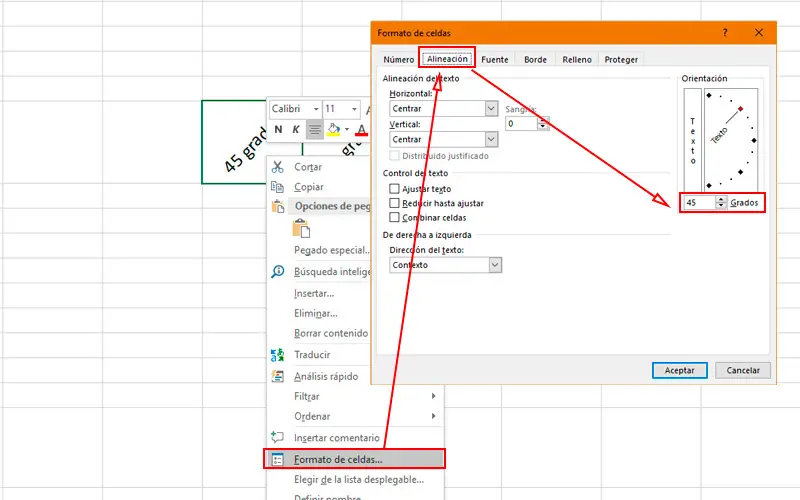The height and width of the screenshot is (500, 800).
Task: Toggle Distribuido justificado checkbox
Action: 394,156
